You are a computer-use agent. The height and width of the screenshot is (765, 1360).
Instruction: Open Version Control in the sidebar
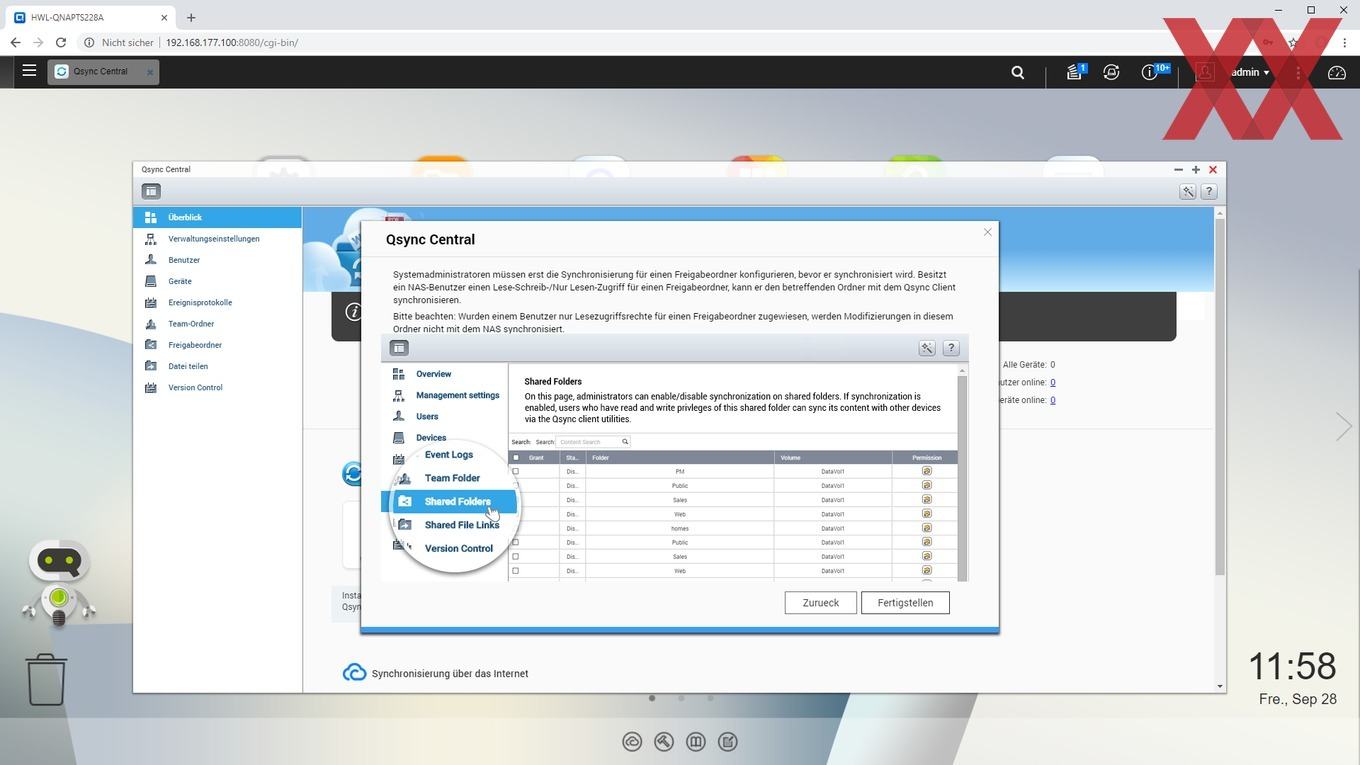(x=218, y=387)
